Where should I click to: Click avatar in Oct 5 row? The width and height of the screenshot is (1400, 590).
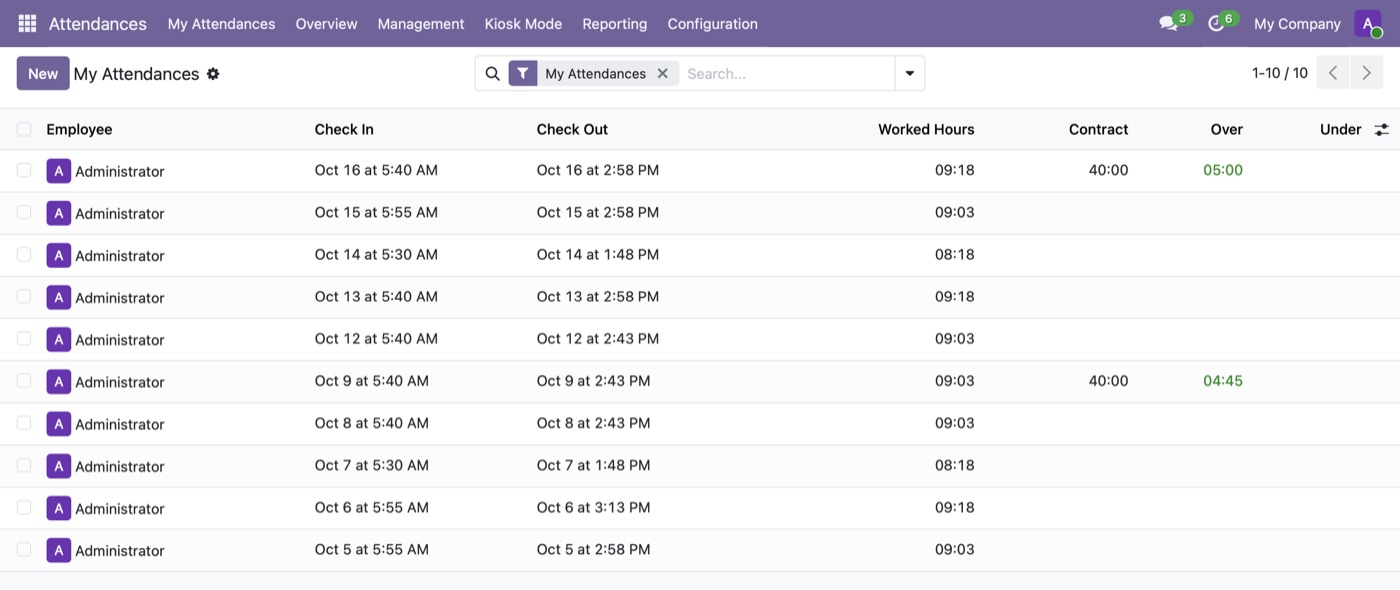click(x=59, y=550)
